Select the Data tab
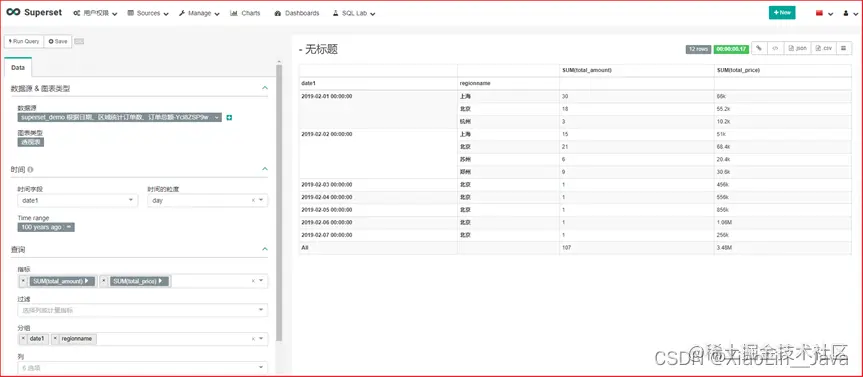 click(18, 67)
